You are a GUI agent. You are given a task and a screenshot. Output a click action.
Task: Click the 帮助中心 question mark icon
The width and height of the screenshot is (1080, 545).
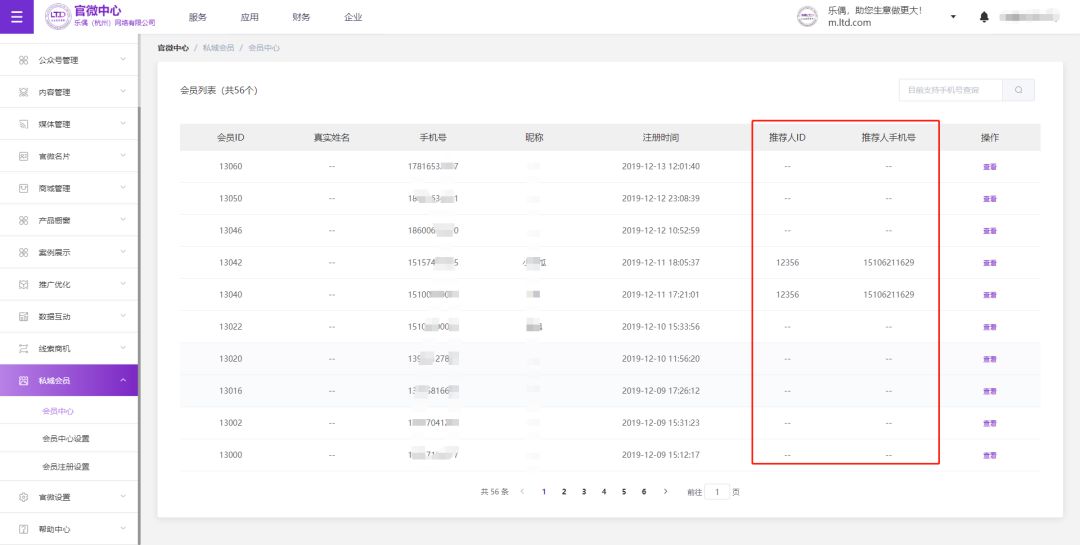click(x=24, y=529)
